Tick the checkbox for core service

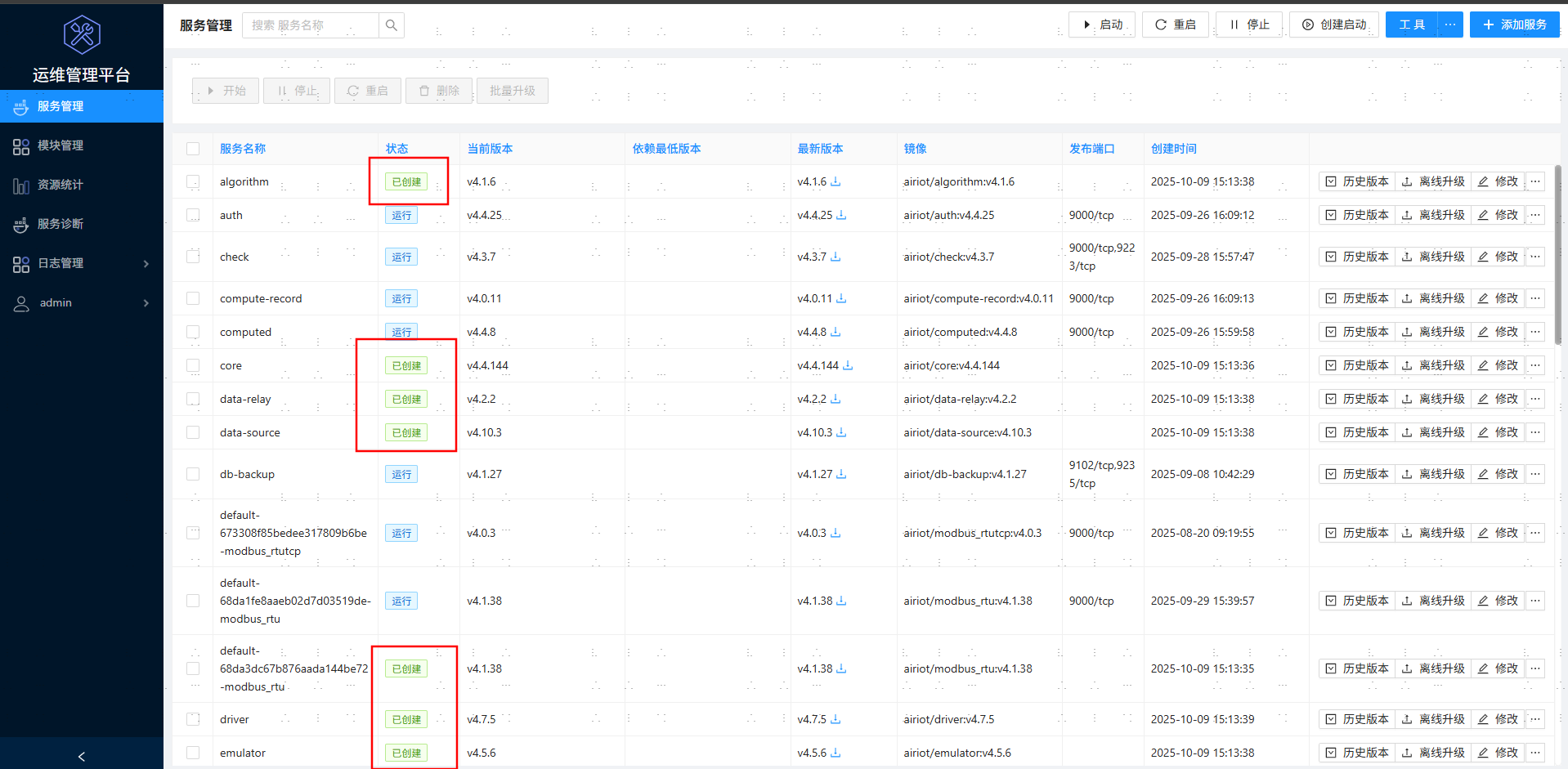[x=193, y=365]
